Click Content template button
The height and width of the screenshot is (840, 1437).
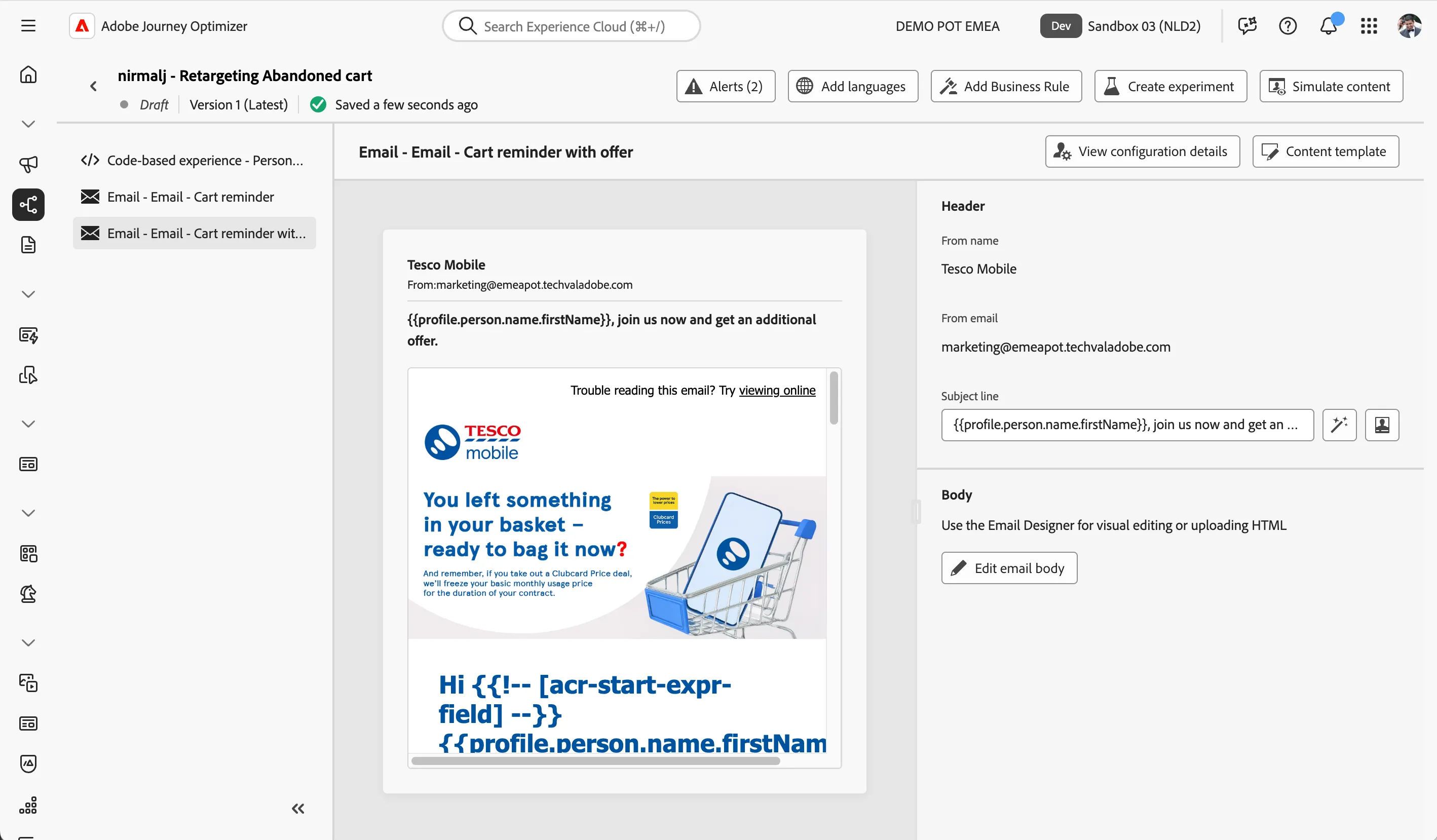click(1325, 151)
